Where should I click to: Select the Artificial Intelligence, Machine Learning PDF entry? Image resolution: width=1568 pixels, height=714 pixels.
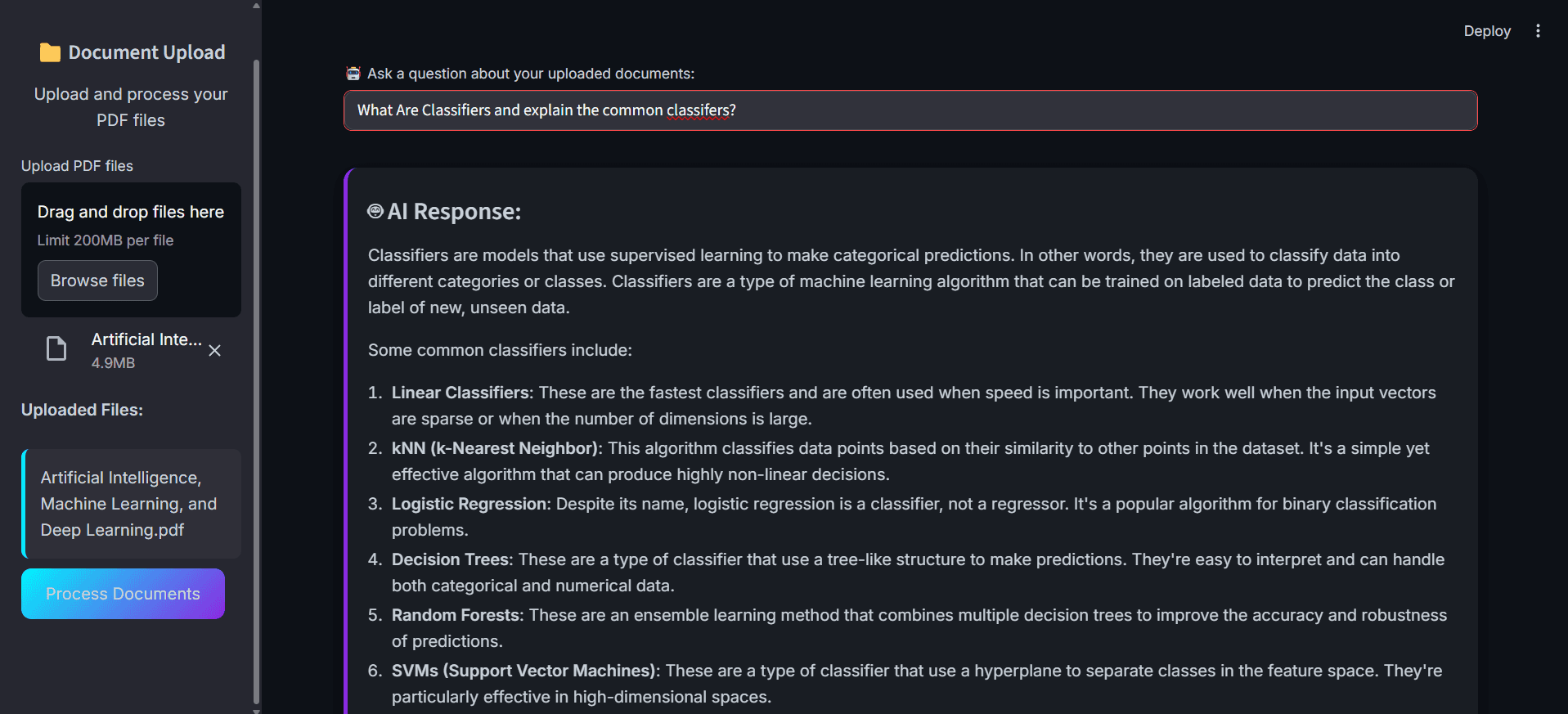(131, 503)
